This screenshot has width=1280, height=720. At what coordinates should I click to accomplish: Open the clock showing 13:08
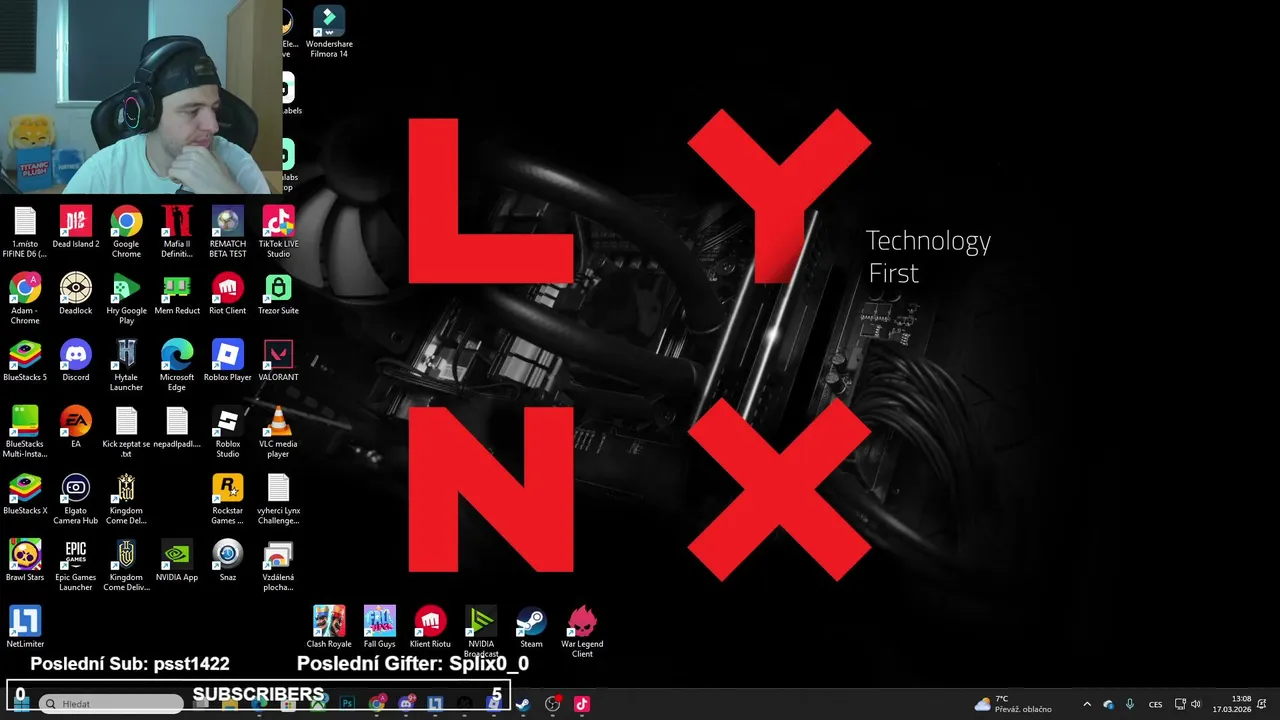[x=1232, y=704]
